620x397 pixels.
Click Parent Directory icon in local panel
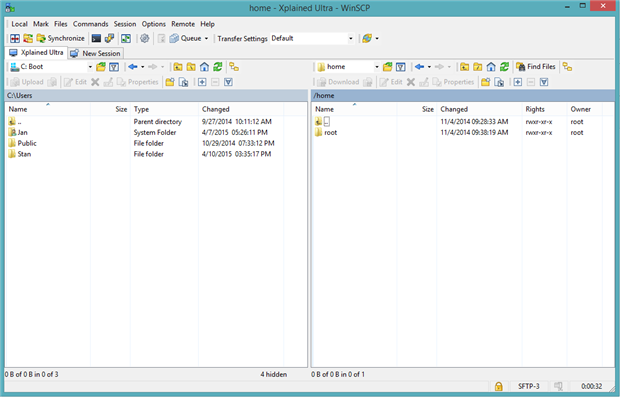pyautogui.click(x=178, y=67)
